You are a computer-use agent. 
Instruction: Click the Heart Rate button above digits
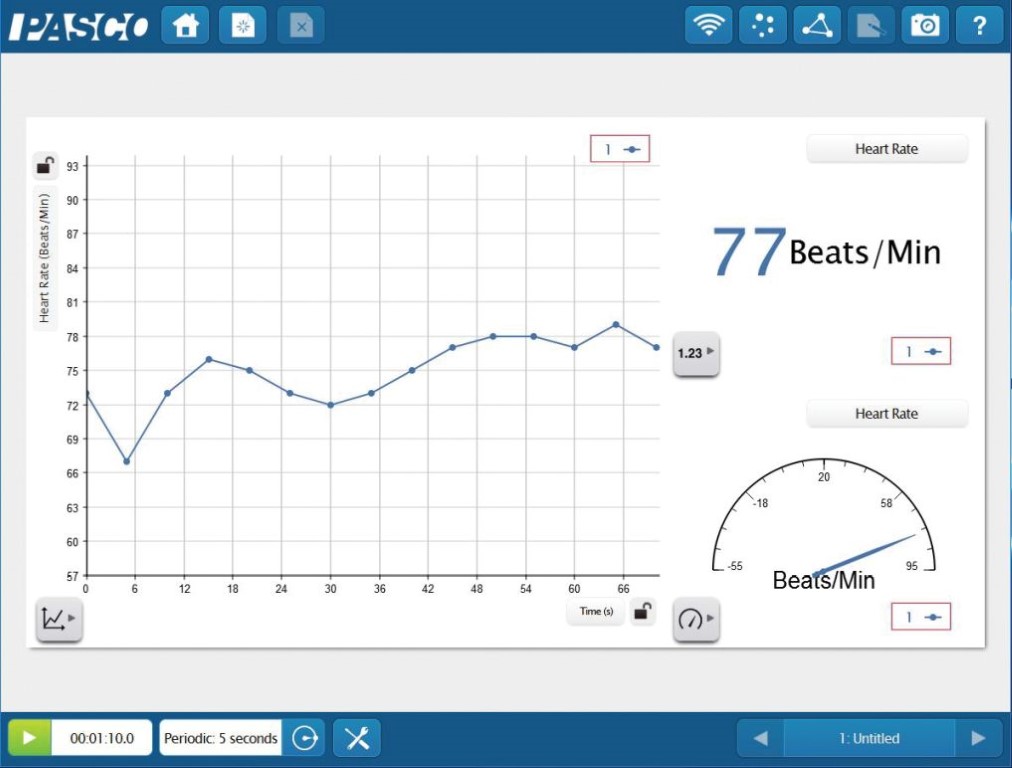(887, 149)
